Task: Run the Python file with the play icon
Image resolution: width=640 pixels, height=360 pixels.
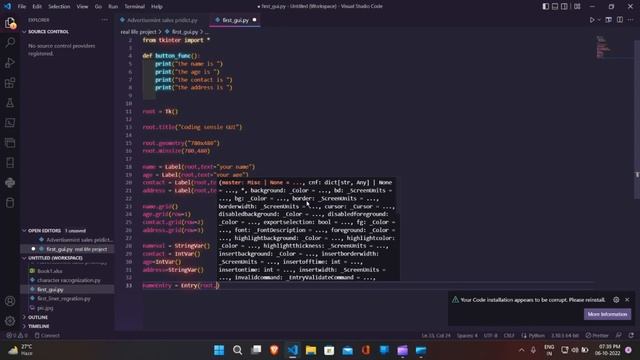Action: point(592,20)
